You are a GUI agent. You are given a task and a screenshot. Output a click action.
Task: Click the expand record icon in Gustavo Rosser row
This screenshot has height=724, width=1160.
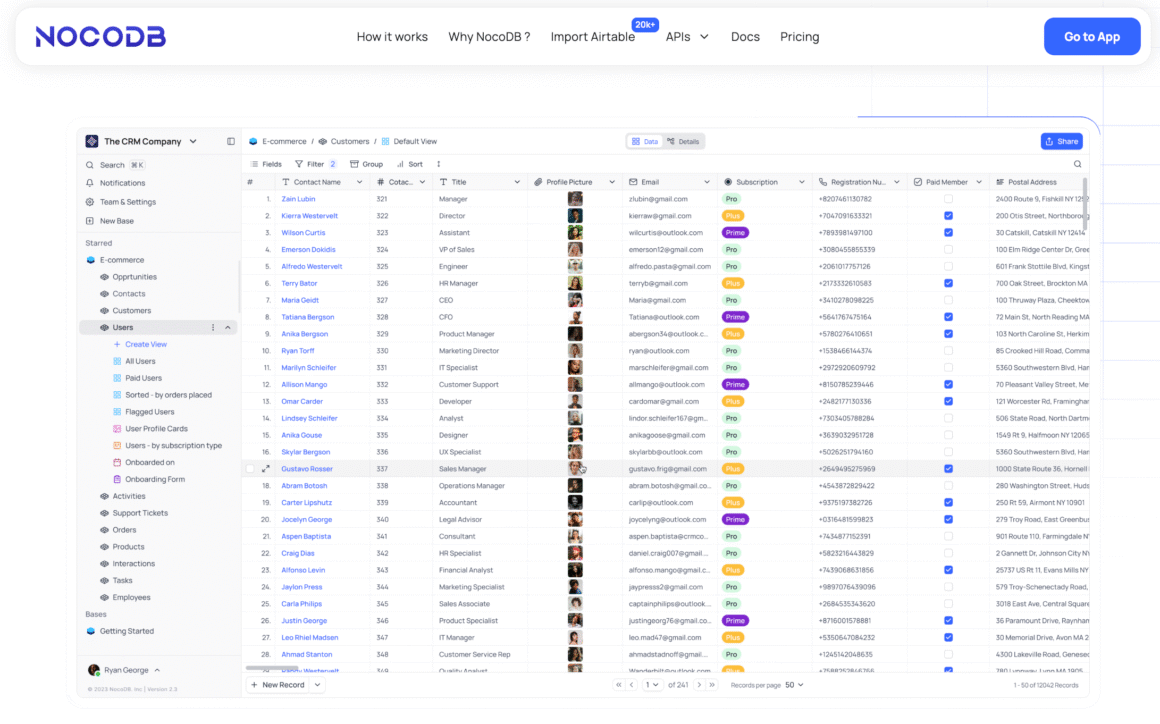pos(266,469)
